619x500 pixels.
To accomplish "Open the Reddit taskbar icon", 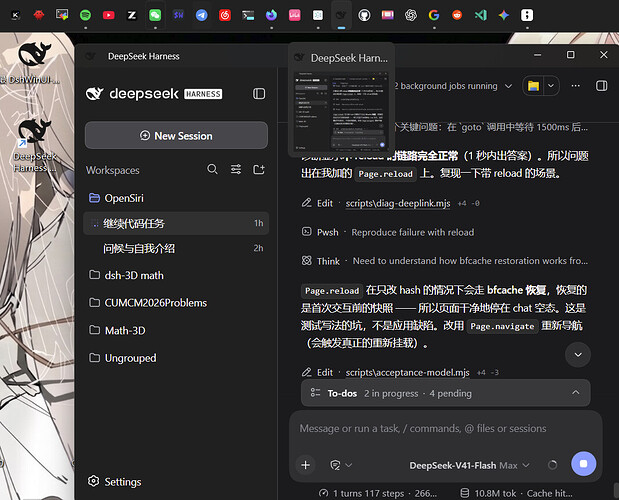I will 457,15.
